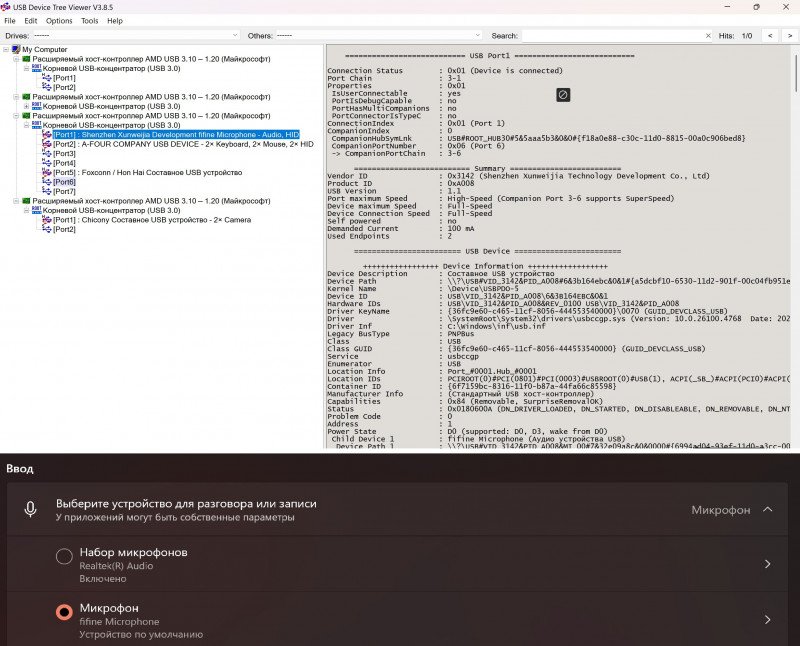Image resolution: width=800 pixels, height=646 pixels.
Task: Open the Options menu
Action: (x=59, y=20)
